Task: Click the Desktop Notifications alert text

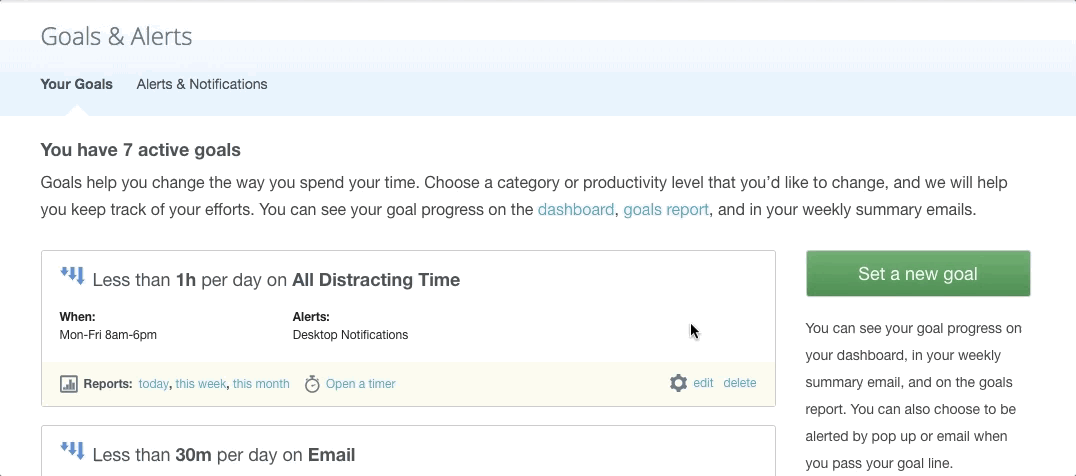Action: (350, 335)
